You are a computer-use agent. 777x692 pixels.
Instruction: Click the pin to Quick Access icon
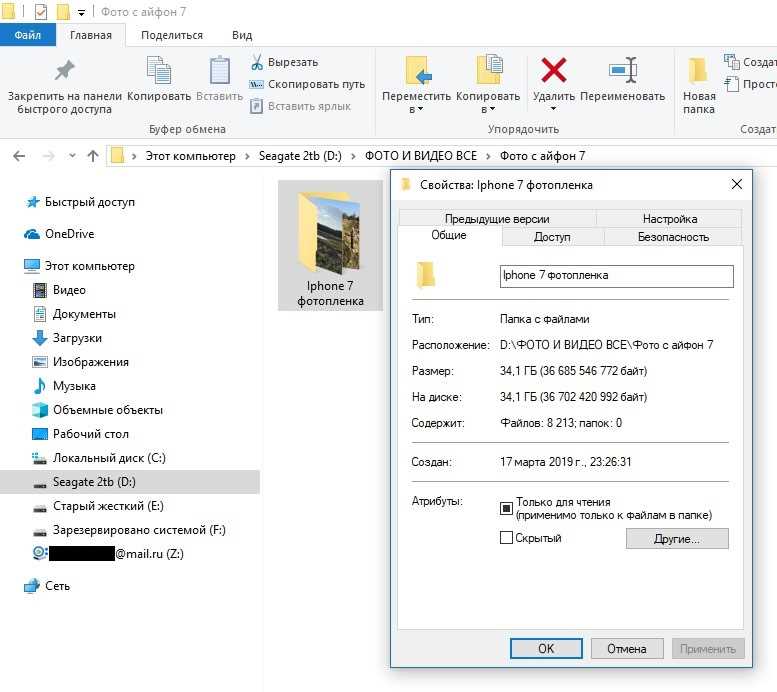pyautogui.click(x=64, y=70)
